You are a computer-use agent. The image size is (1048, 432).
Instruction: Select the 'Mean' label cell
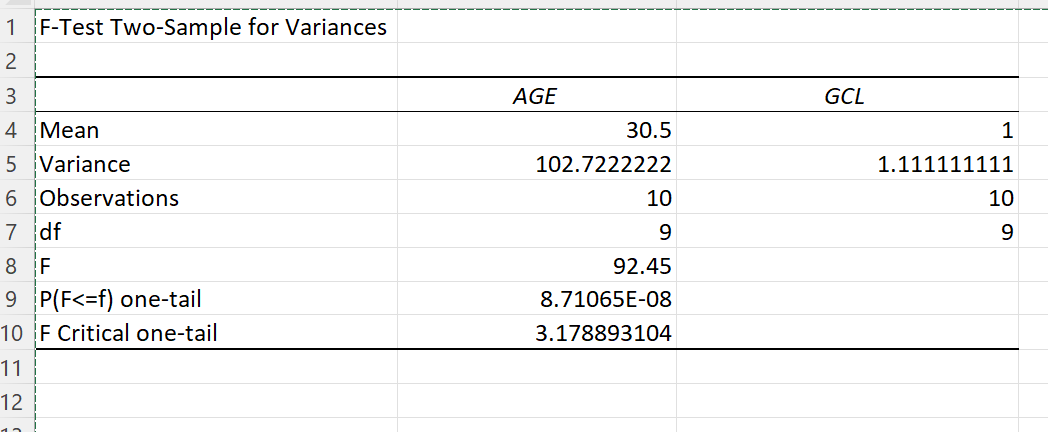pos(216,129)
